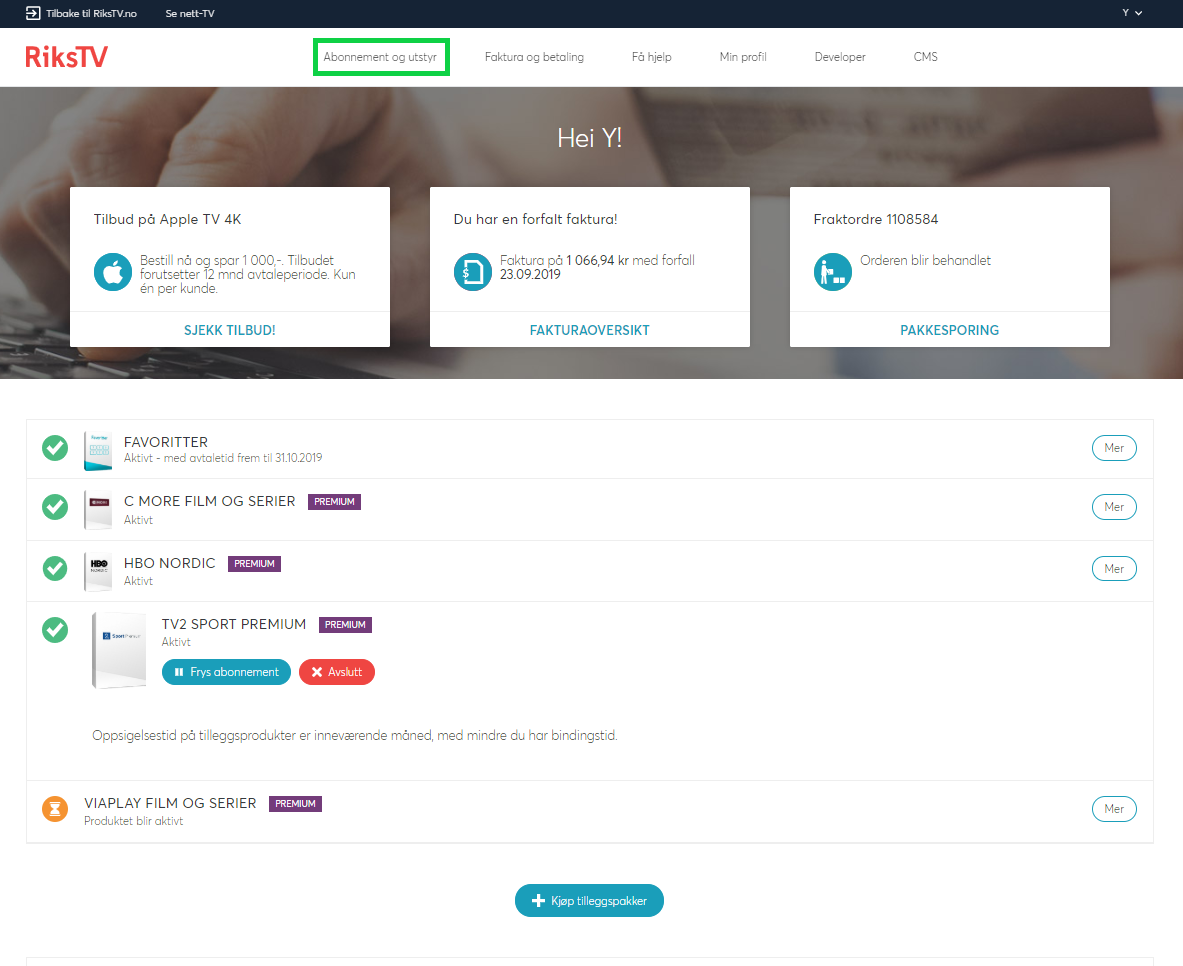This screenshot has height=966, width=1183.
Task: Click the VIAPLAY FILM OG SERIER title
Action: [171, 803]
